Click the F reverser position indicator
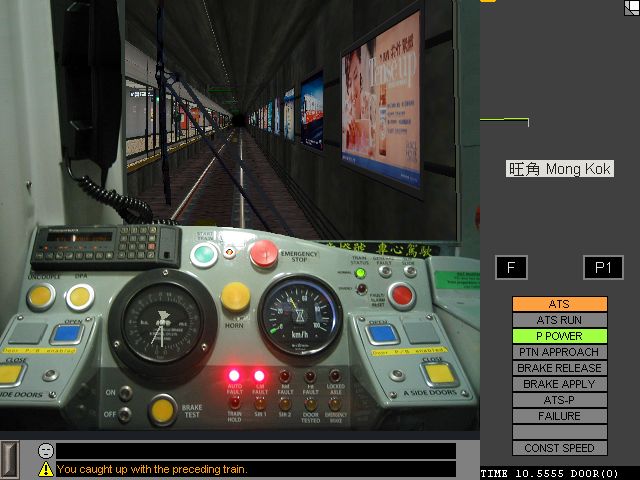 point(511,268)
